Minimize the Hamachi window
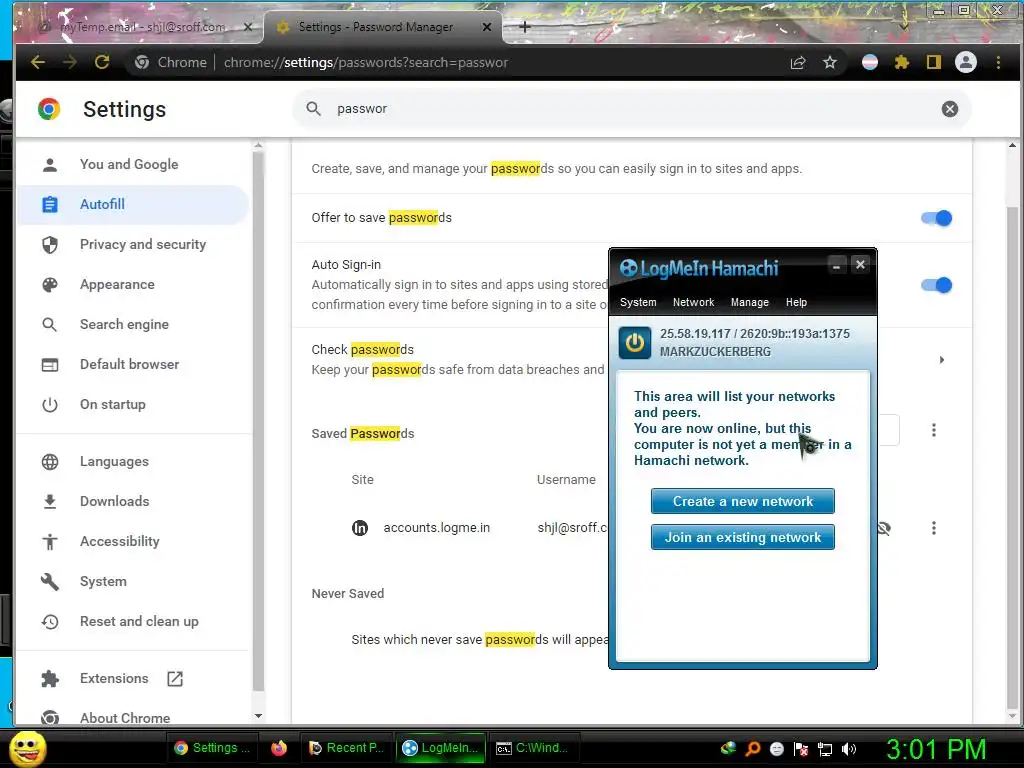The image size is (1024, 768). [x=837, y=265]
